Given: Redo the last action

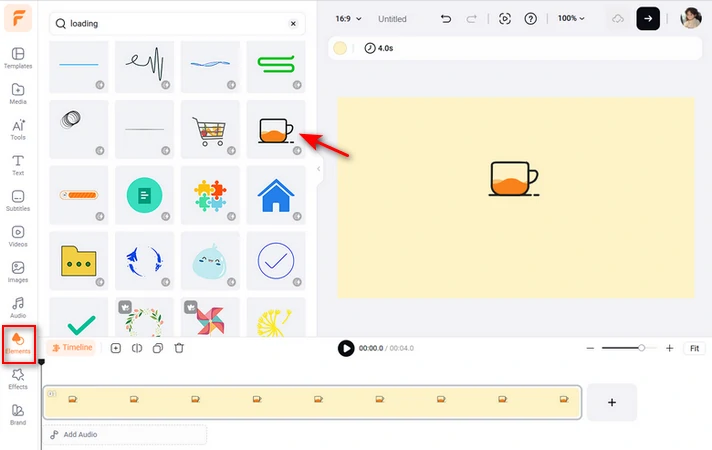Looking at the screenshot, I should 472,19.
